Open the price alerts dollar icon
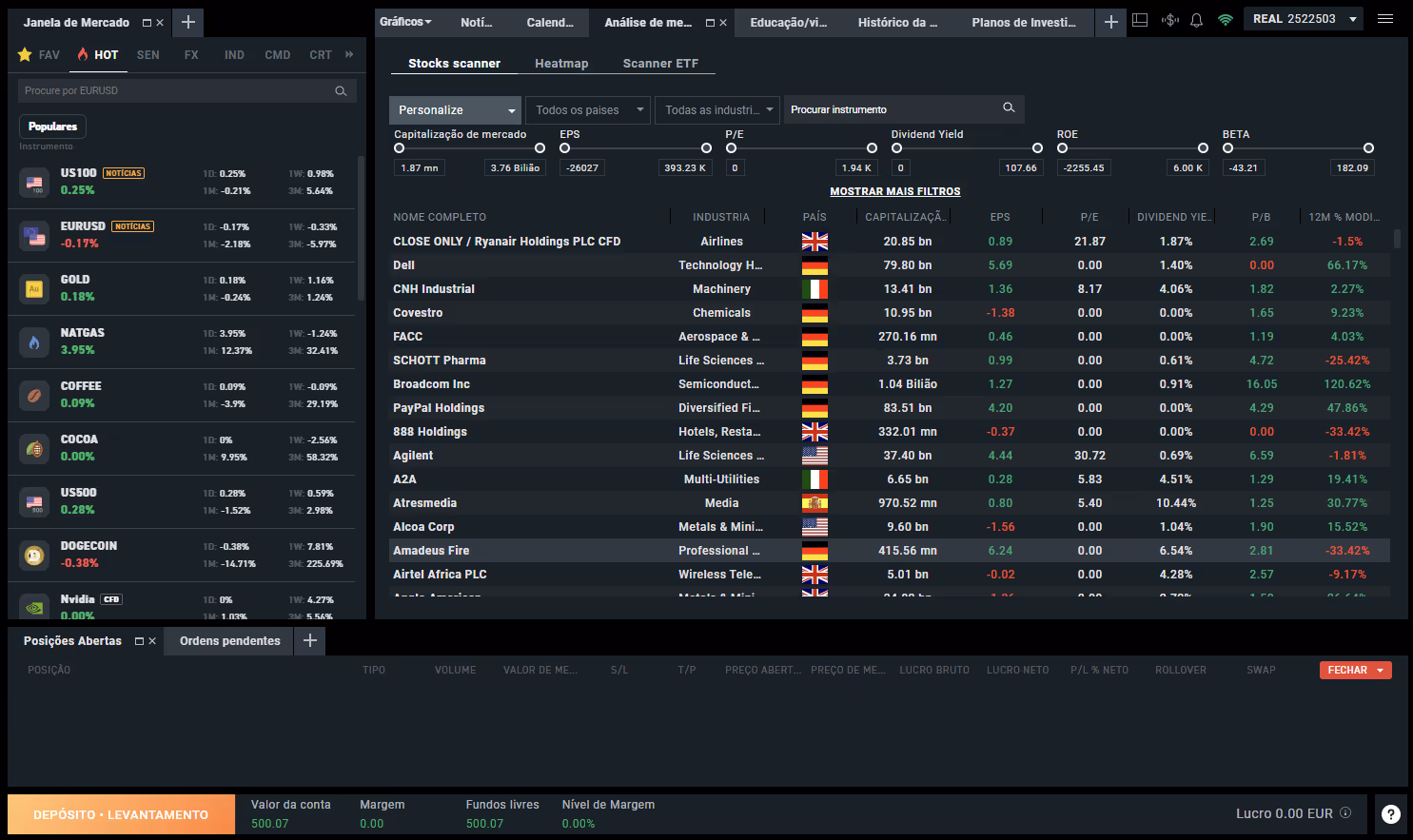This screenshot has width=1413, height=840. (1170, 20)
